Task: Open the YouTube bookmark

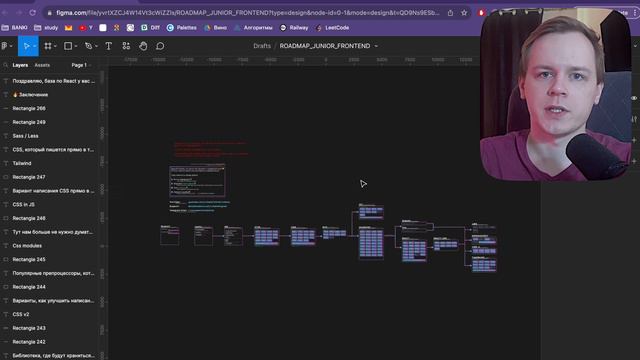Action: pos(86,28)
